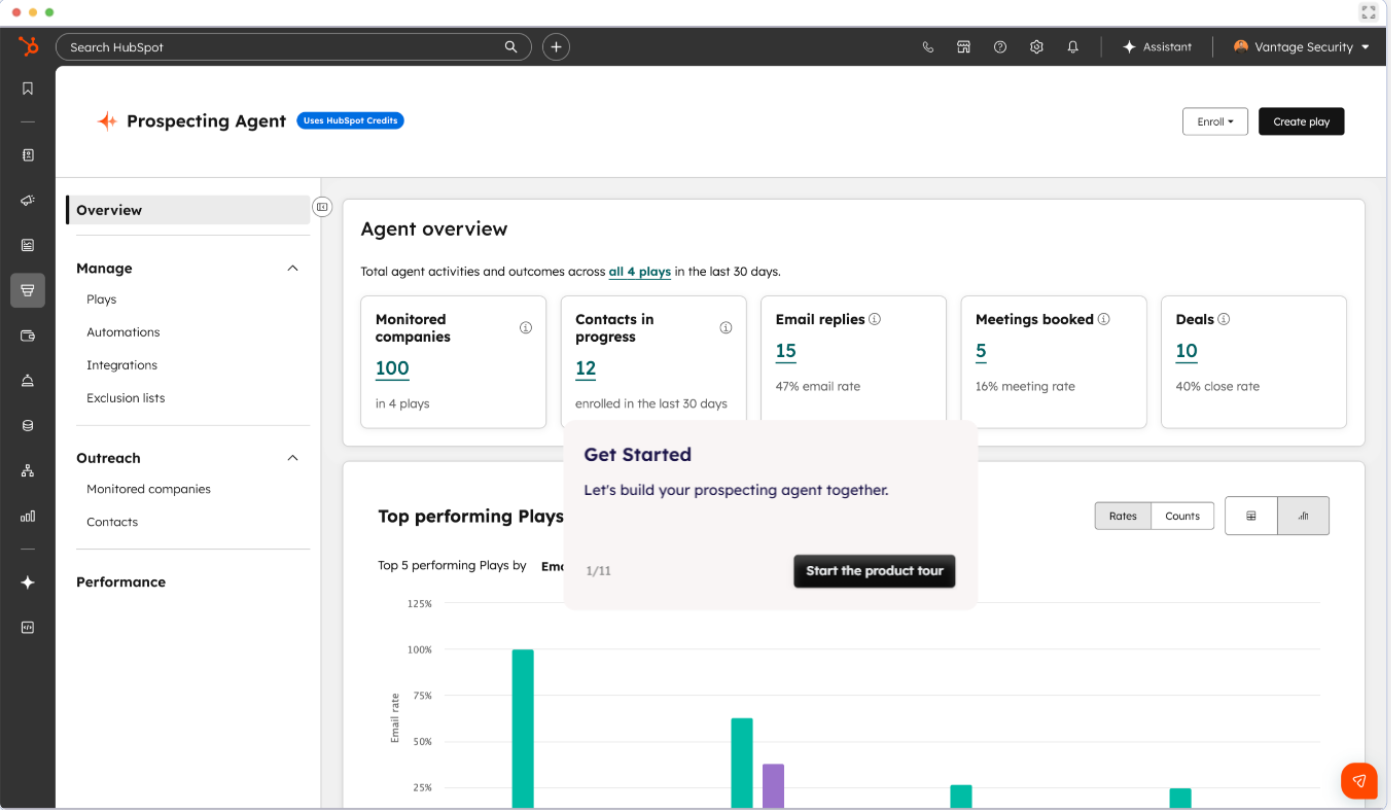The width and height of the screenshot is (1391, 810).
Task: Click the purple bar in the chart
Action: click(x=773, y=786)
